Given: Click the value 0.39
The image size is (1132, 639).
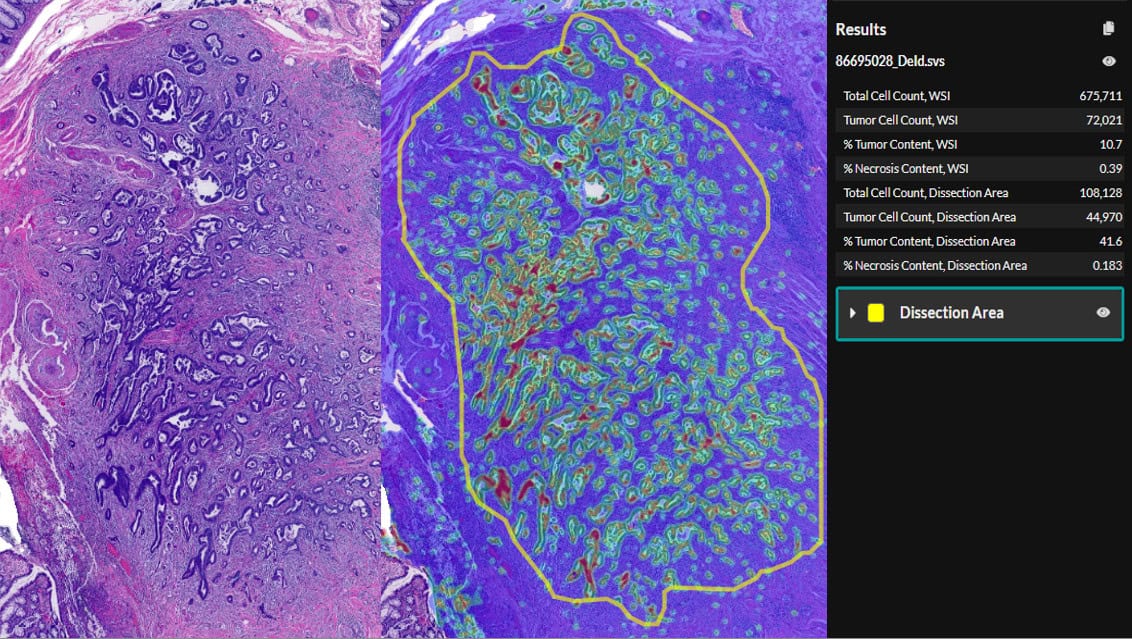Looking at the screenshot, I should coord(1110,168).
